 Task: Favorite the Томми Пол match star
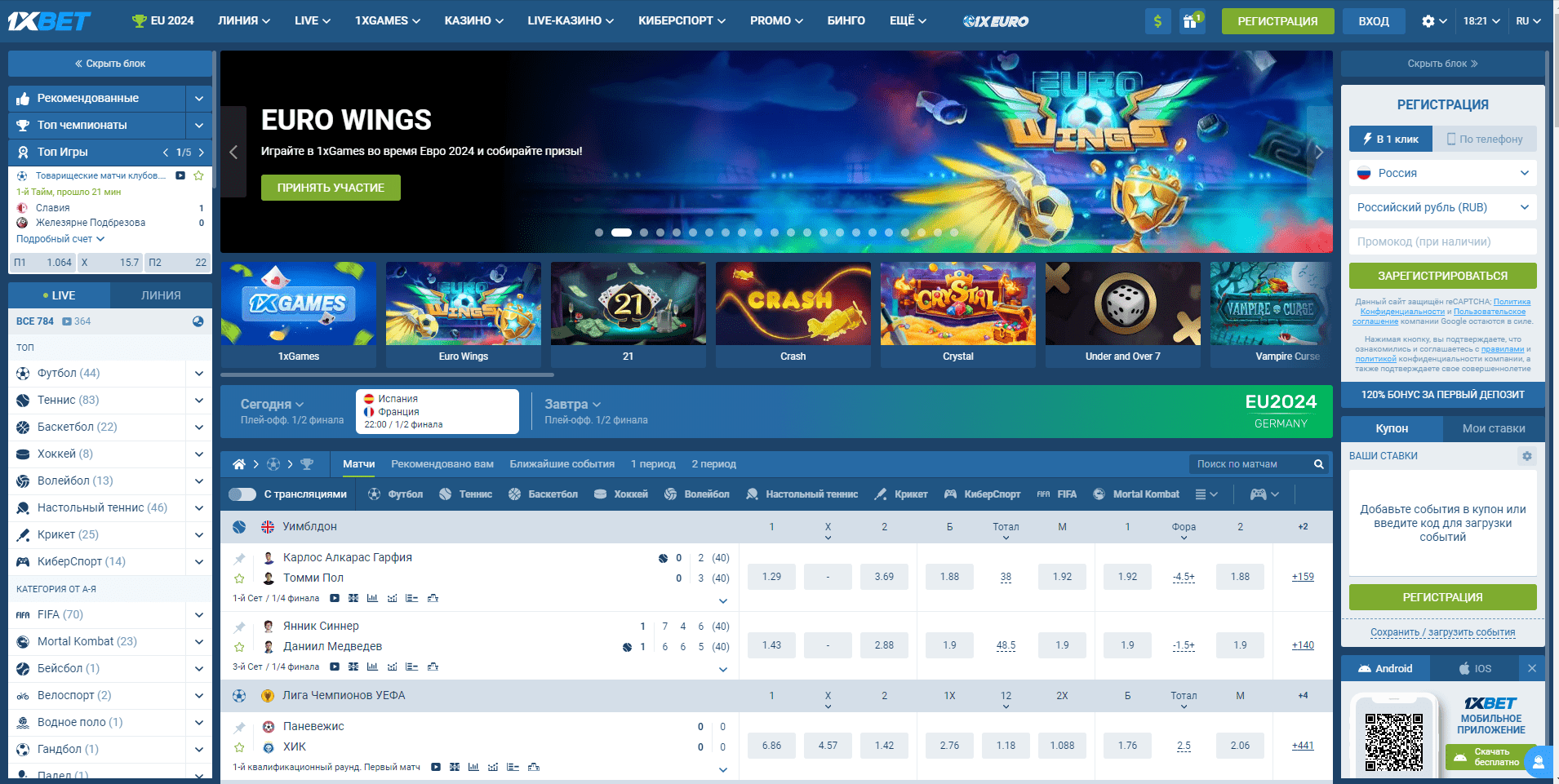point(239,578)
